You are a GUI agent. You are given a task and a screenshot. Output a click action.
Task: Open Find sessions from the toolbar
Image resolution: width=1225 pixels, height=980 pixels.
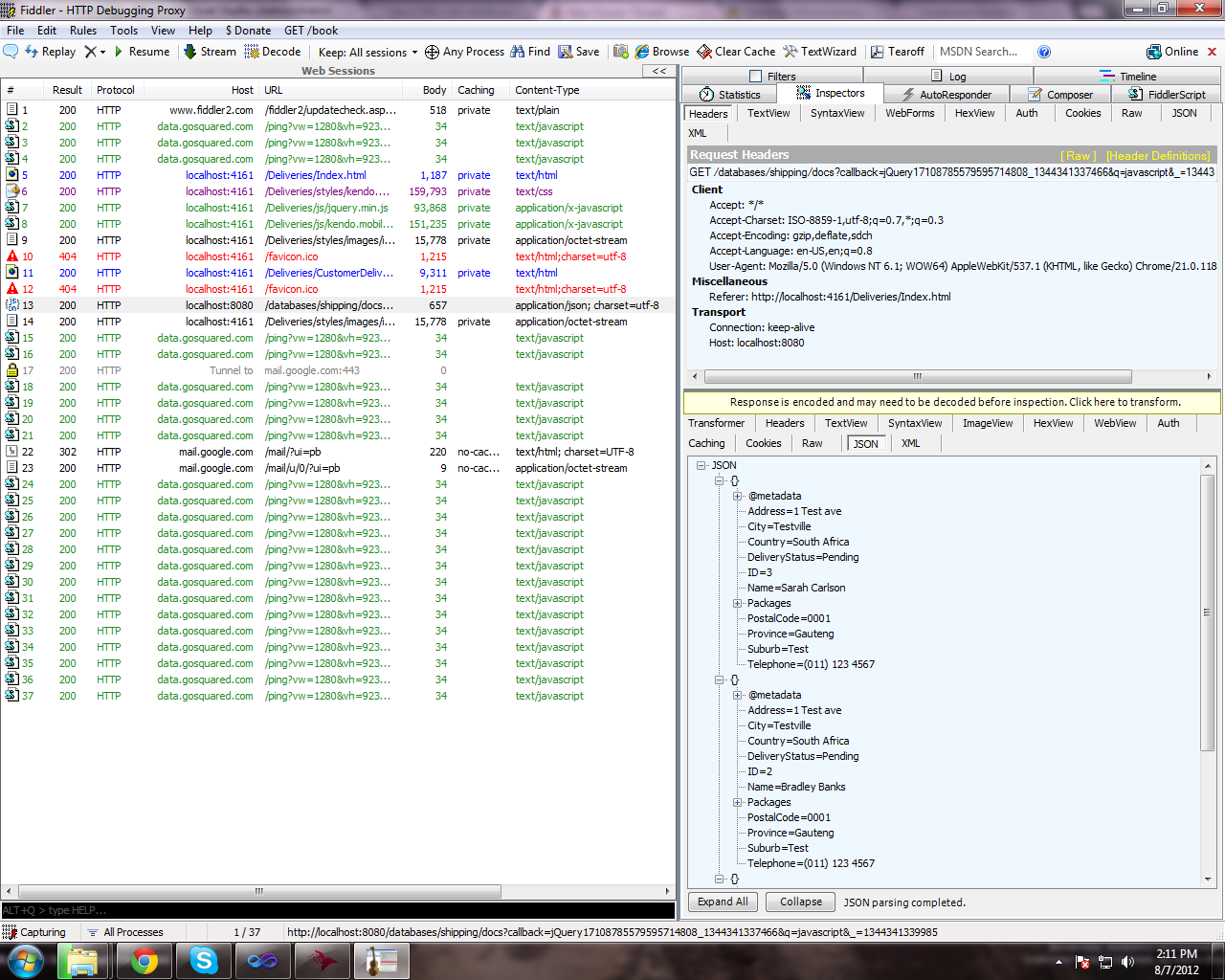530,52
